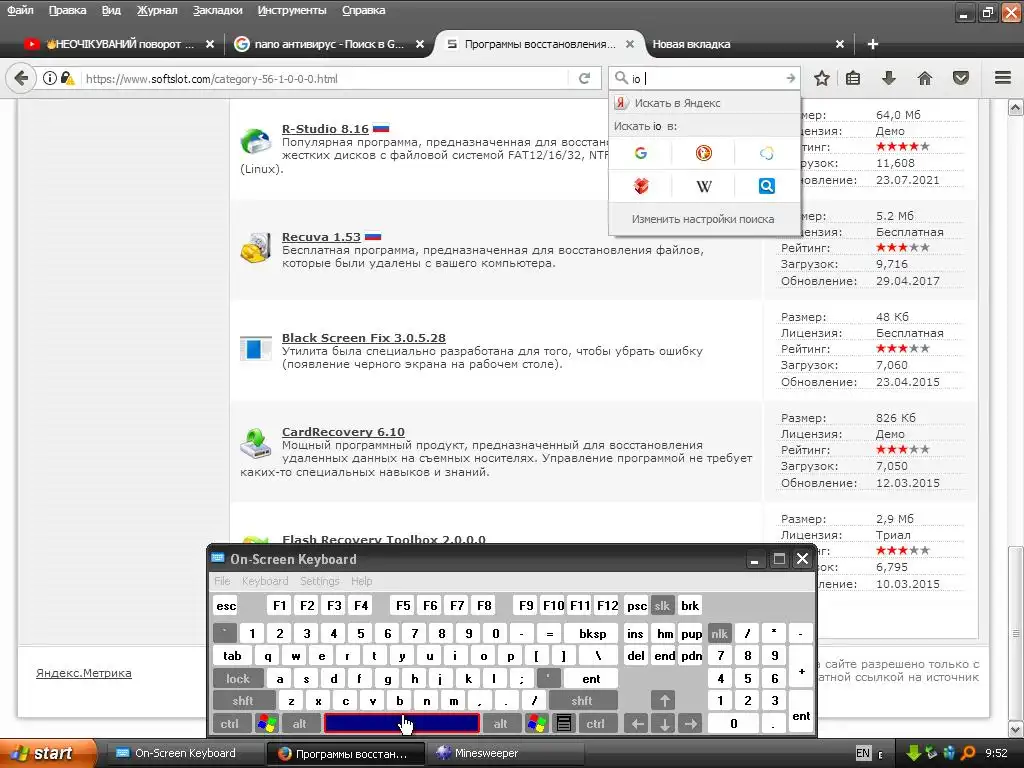Click the space bar on On-Screen Keyboard
Image resolution: width=1024 pixels, height=768 pixels.
coord(402,724)
